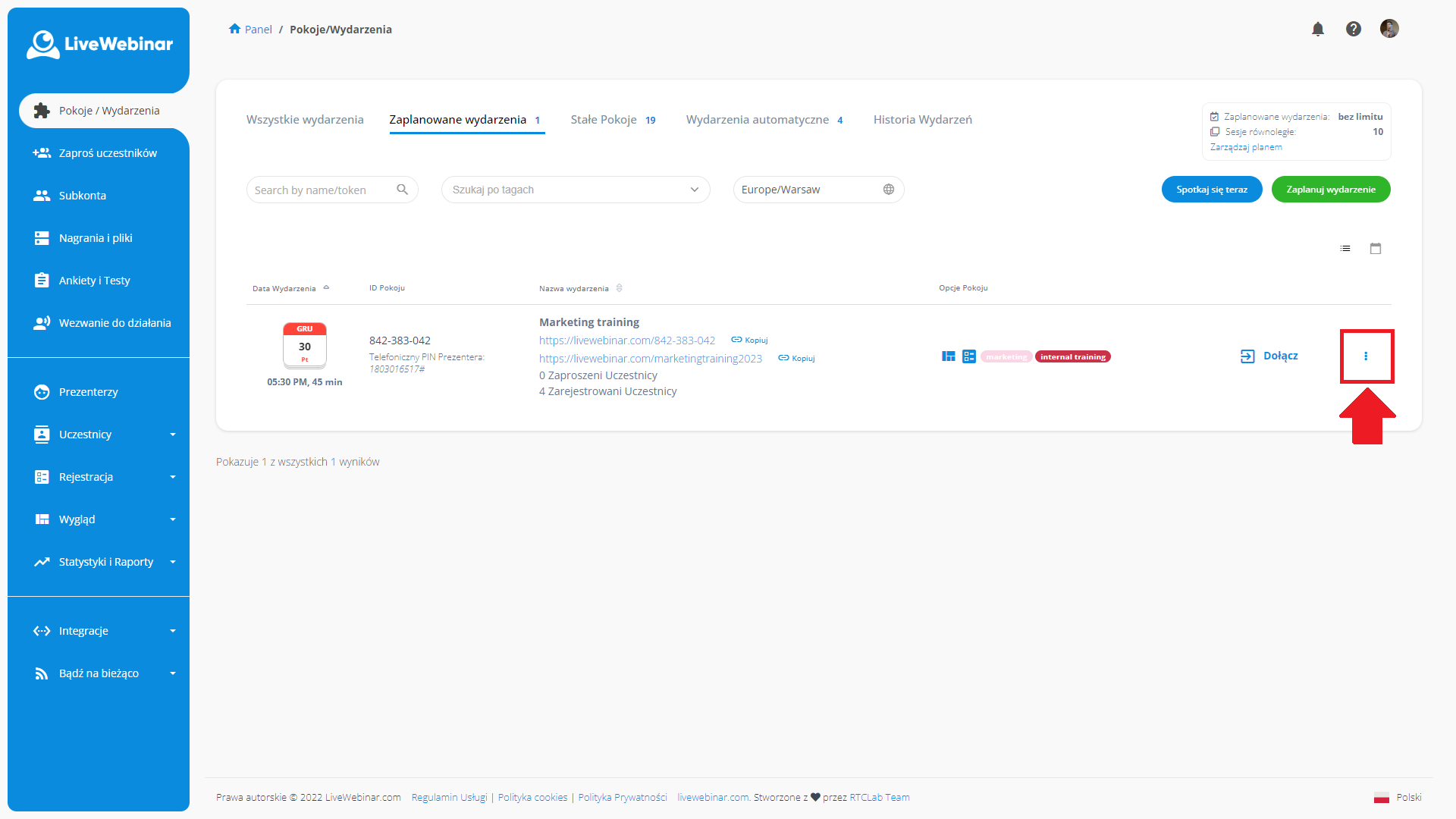Open the Zarządzaj planem link
The image size is (1456, 819).
pyautogui.click(x=1246, y=146)
